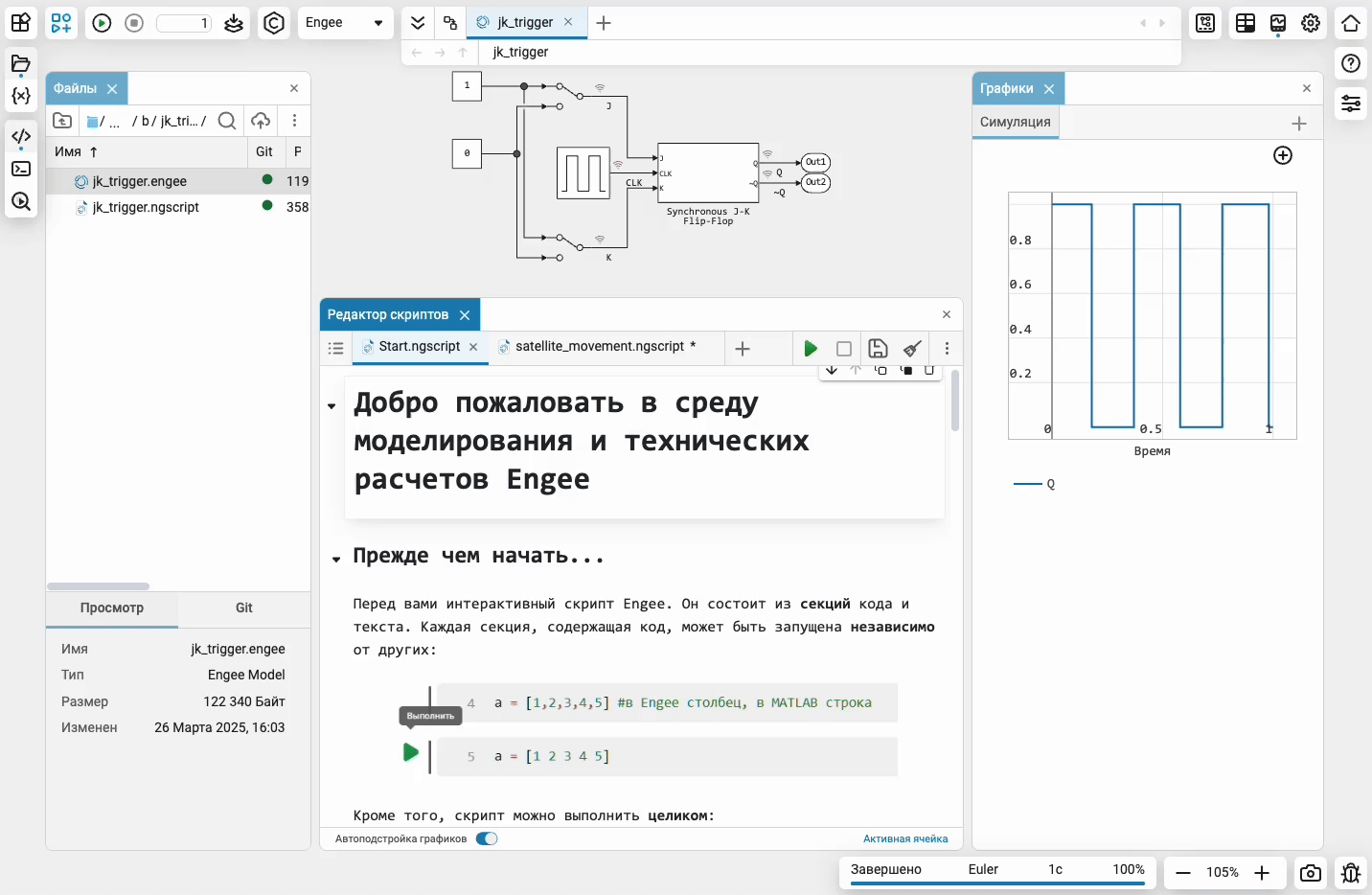Open script editor three-dot menu
This screenshot has width=1372, height=895.
click(948, 349)
